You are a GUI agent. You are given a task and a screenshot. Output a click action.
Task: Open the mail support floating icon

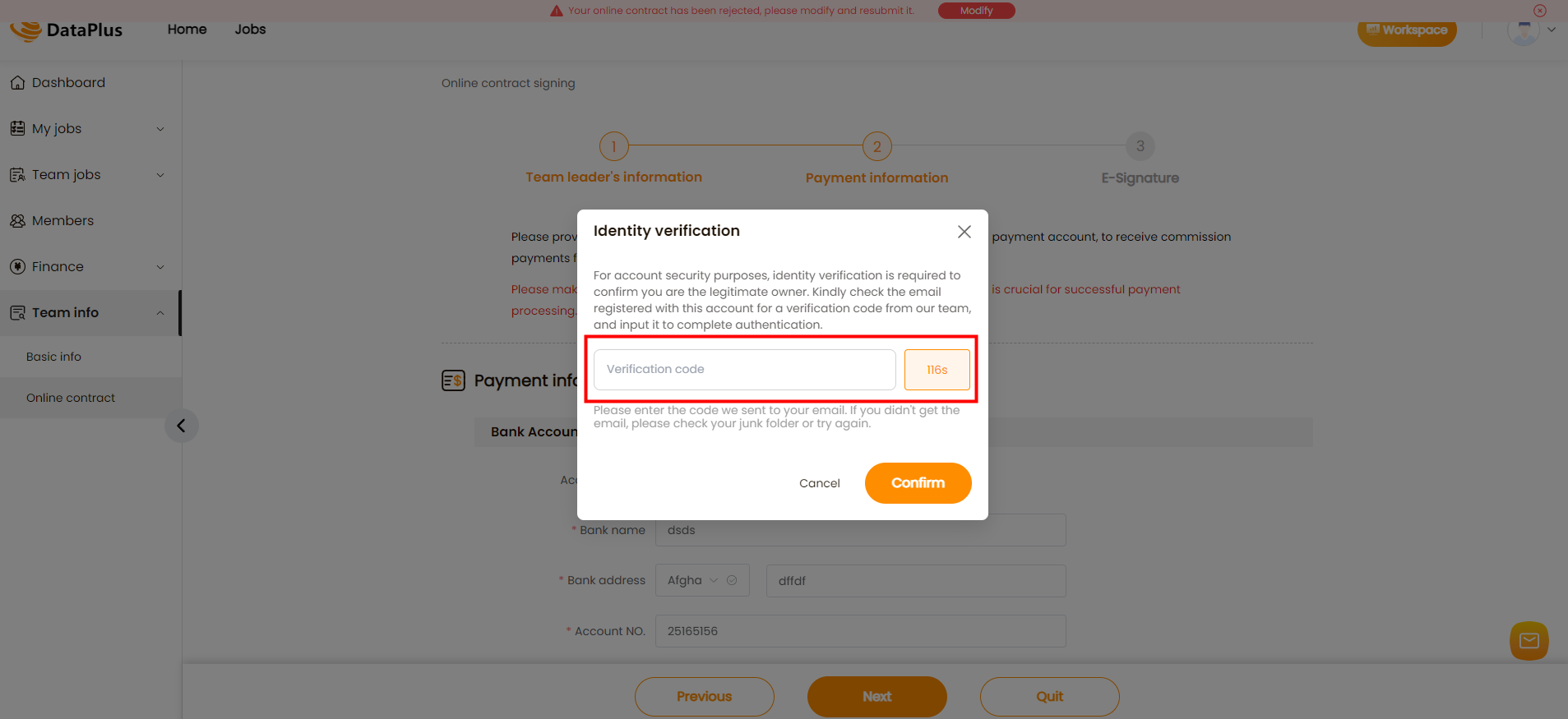[1529, 641]
